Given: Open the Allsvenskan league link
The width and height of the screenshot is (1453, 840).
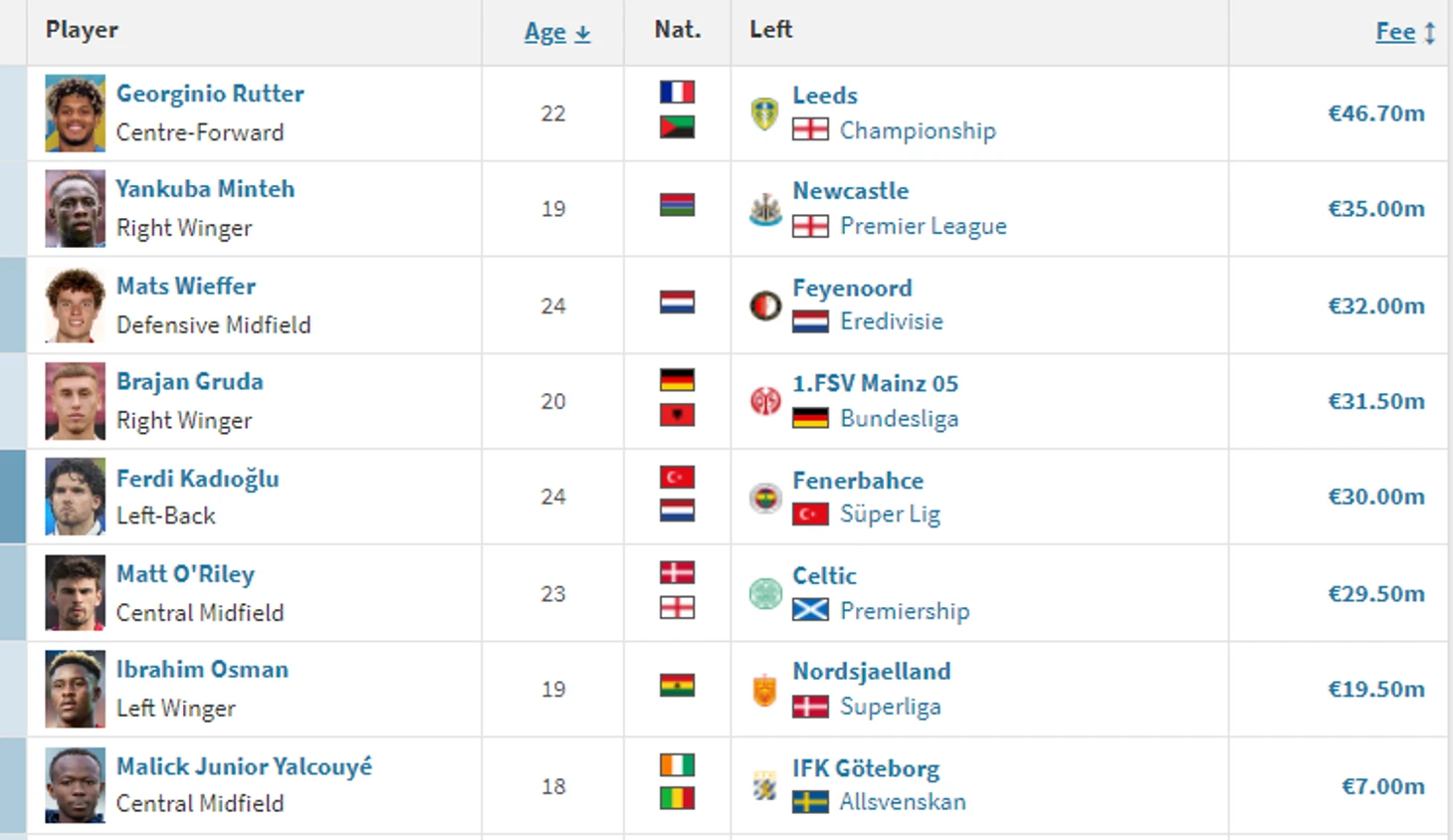Looking at the screenshot, I should [x=902, y=802].
